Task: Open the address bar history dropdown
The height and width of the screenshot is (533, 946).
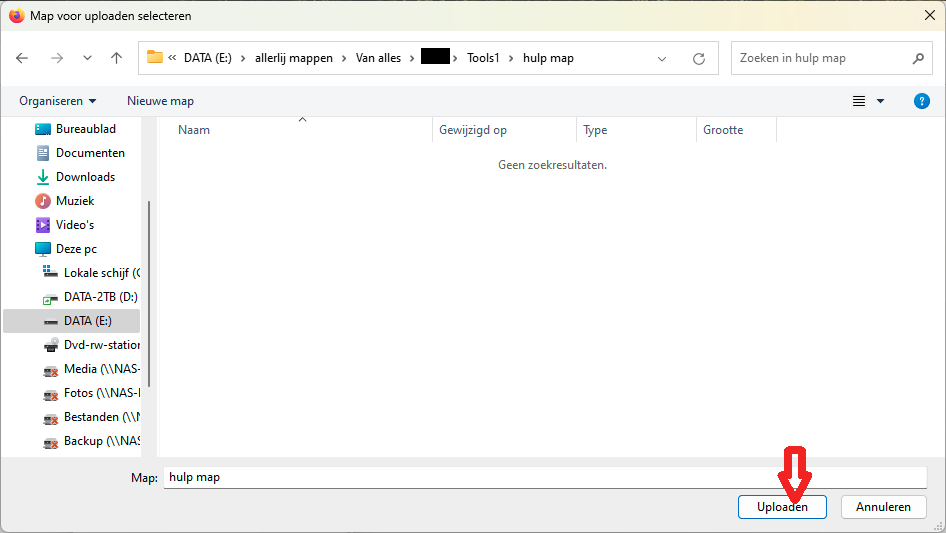Action: [662, 58]
